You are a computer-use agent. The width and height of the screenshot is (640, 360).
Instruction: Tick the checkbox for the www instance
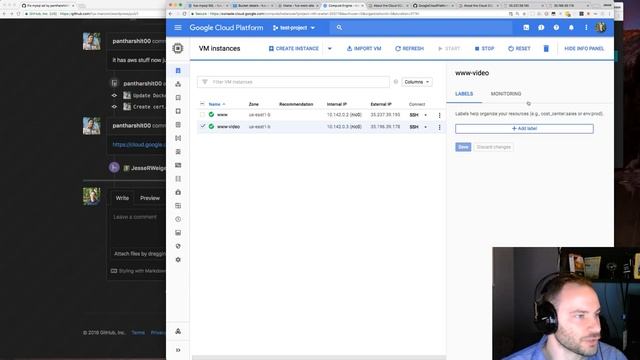click(202, 115)
